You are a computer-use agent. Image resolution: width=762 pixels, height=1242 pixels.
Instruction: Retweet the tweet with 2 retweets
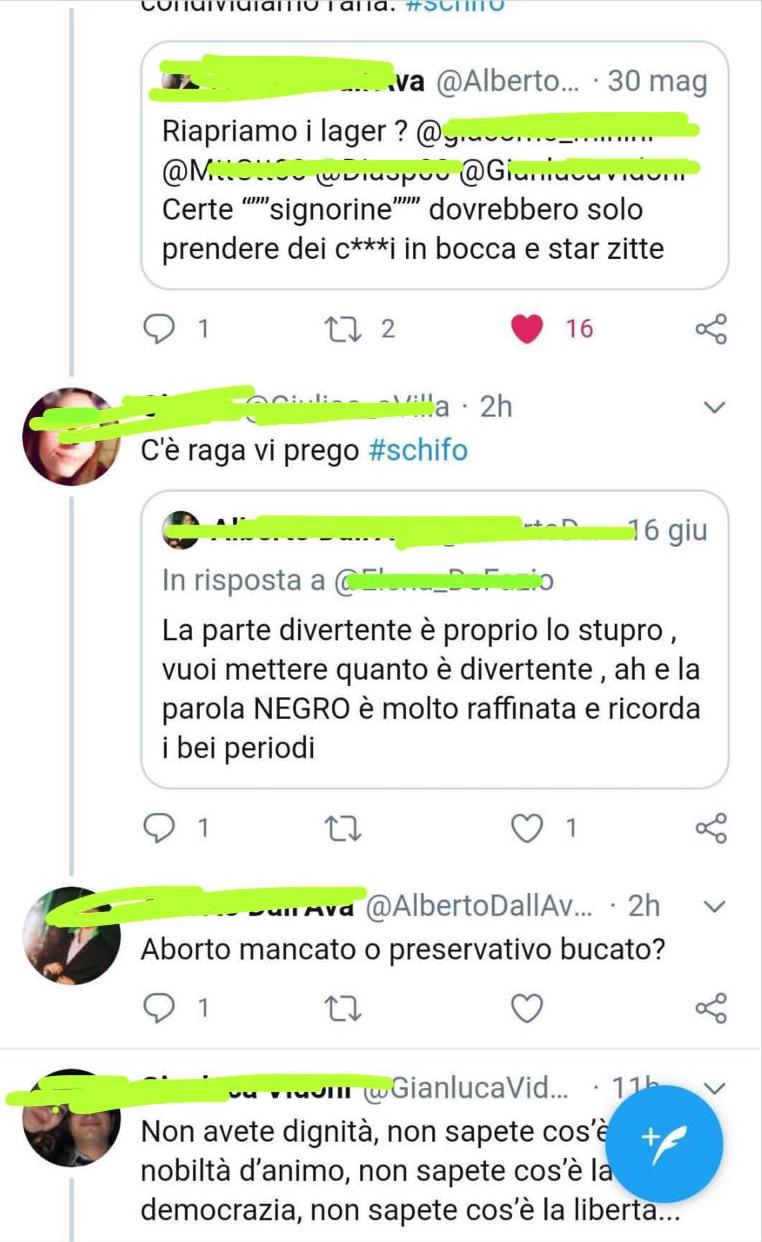(x=346, y=328)
